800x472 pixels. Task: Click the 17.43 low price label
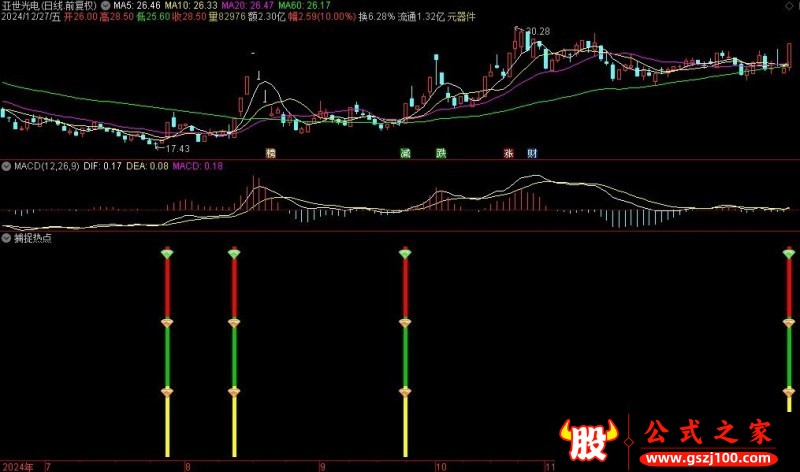pos(178,148)
